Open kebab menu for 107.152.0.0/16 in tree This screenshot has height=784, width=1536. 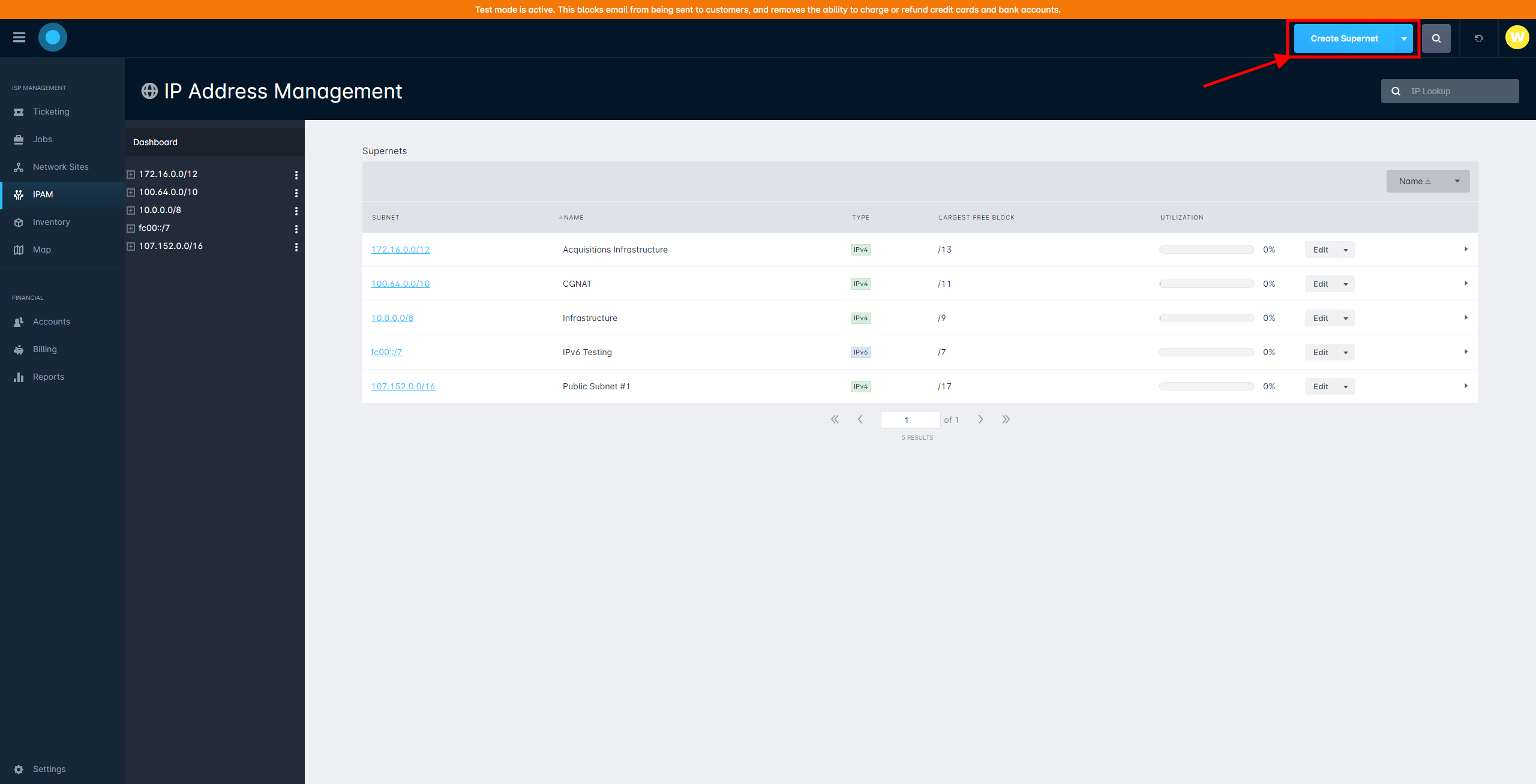(x=296, y=247)
